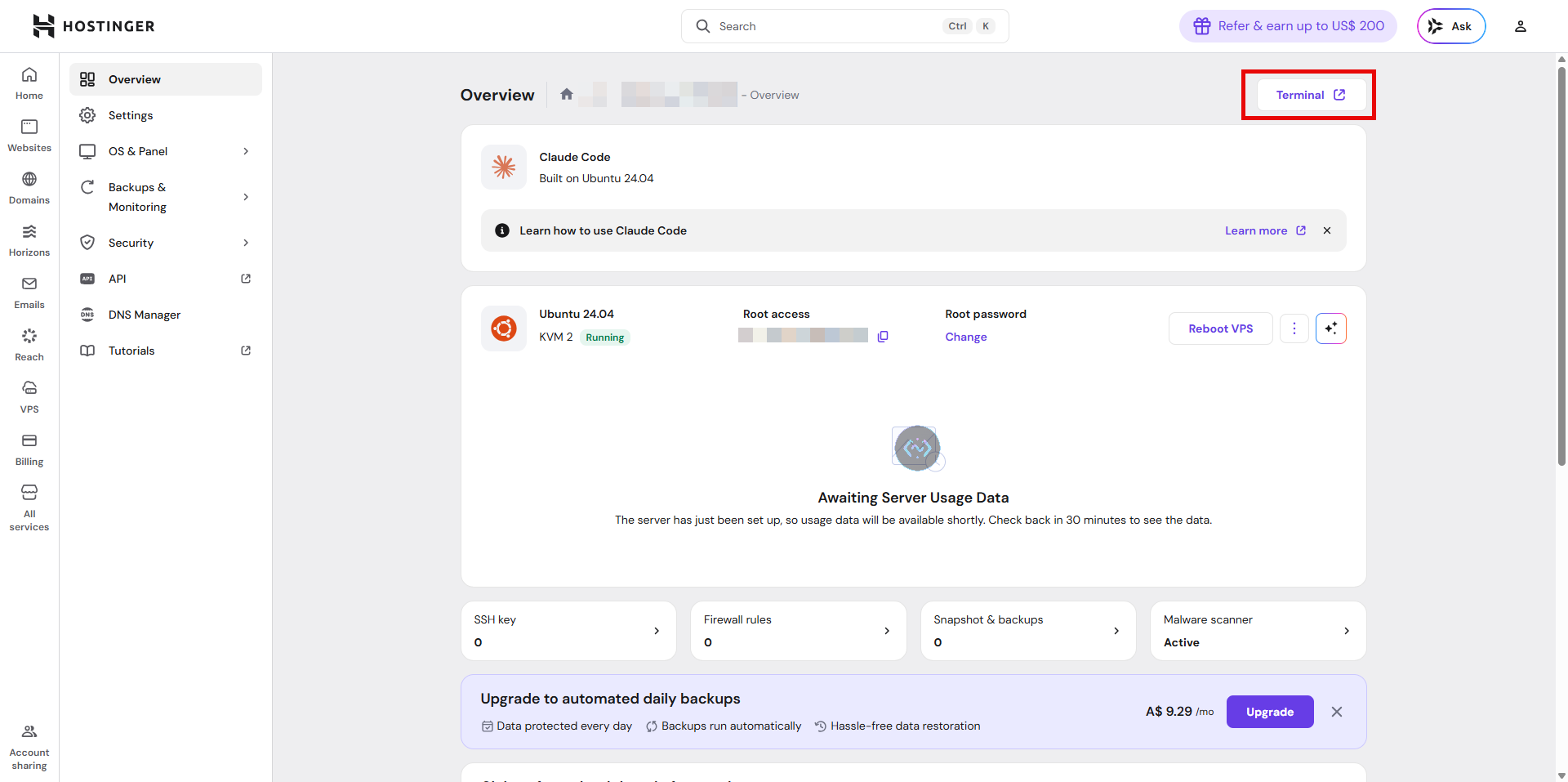
Task: Dismiss the Claude Code learn banner
Action: click(x=1327, y=230)
